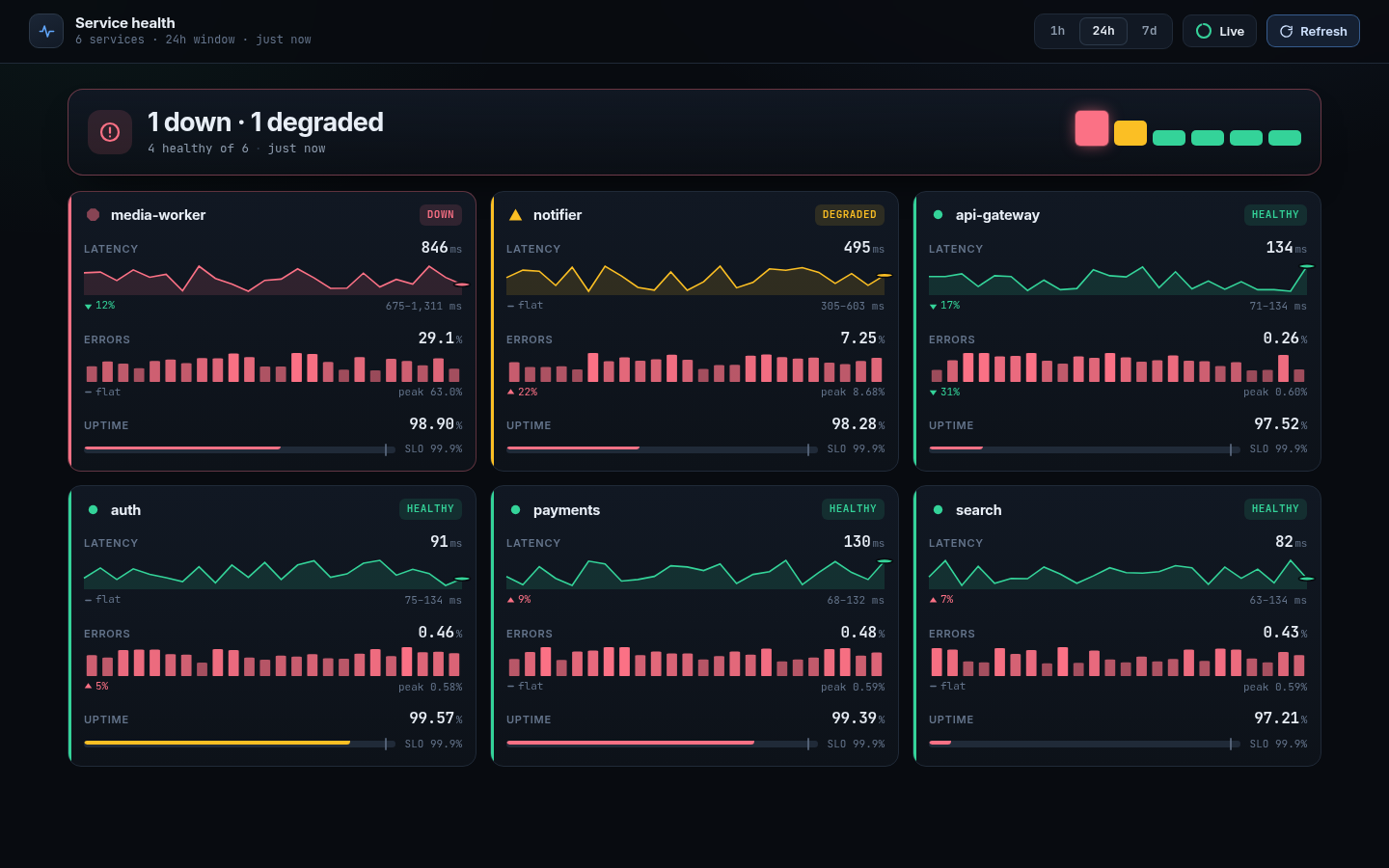Screen dimensions: 1389x868
Task: Click the alert icon beside "1 down · 1 degraded"
Action: (x=110, y=132)
